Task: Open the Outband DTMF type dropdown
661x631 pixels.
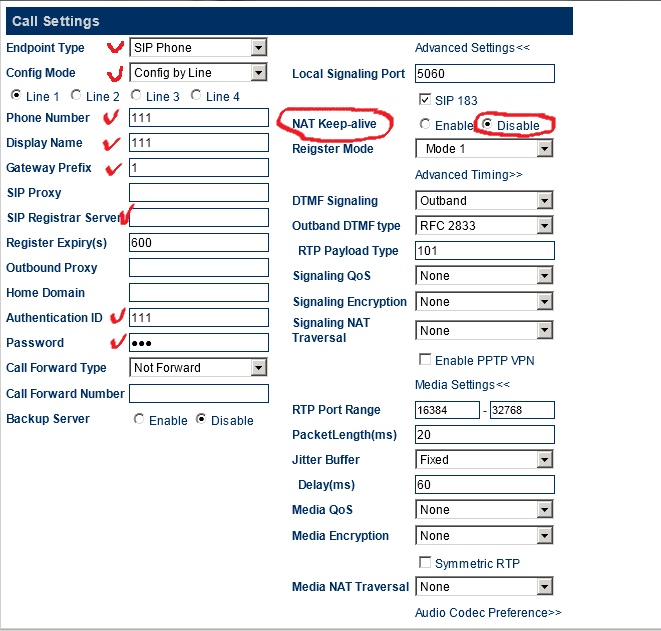Action: tap(484, 226)
